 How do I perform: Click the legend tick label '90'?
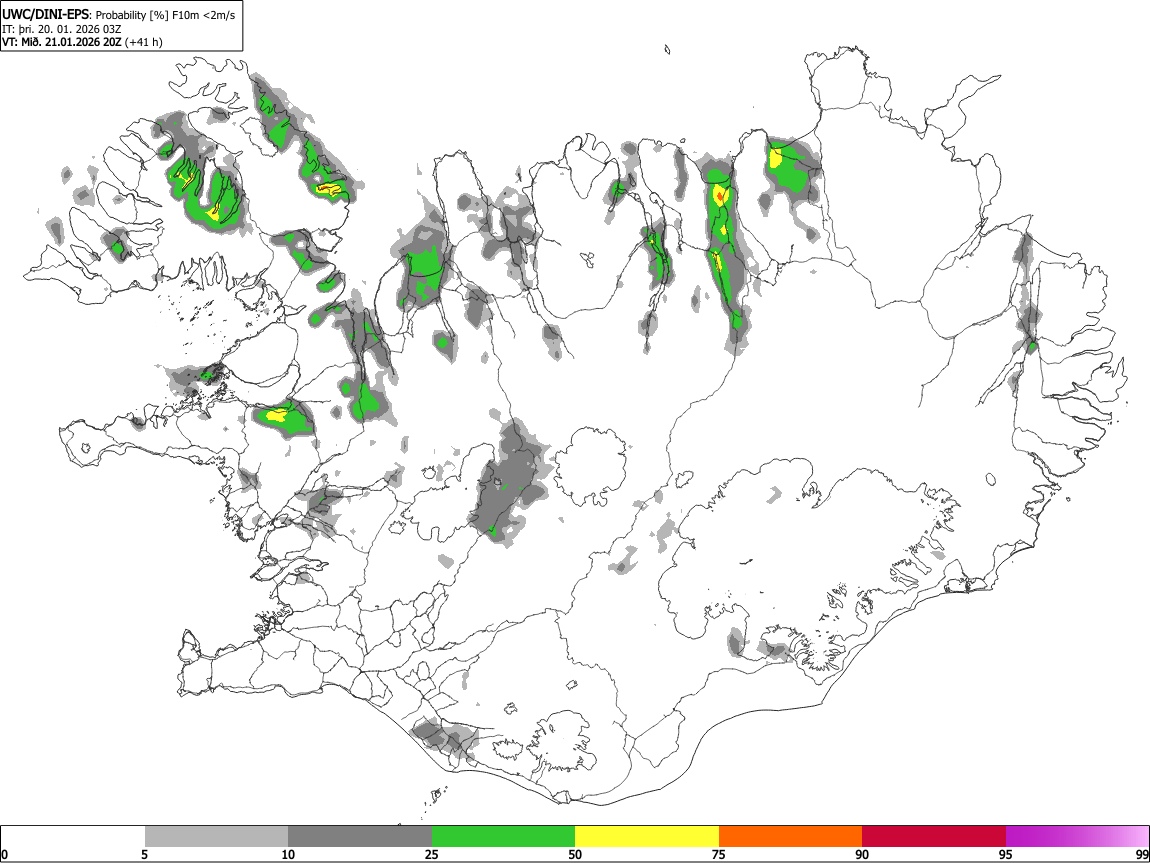pyautogui.click(x=862, y=854)
